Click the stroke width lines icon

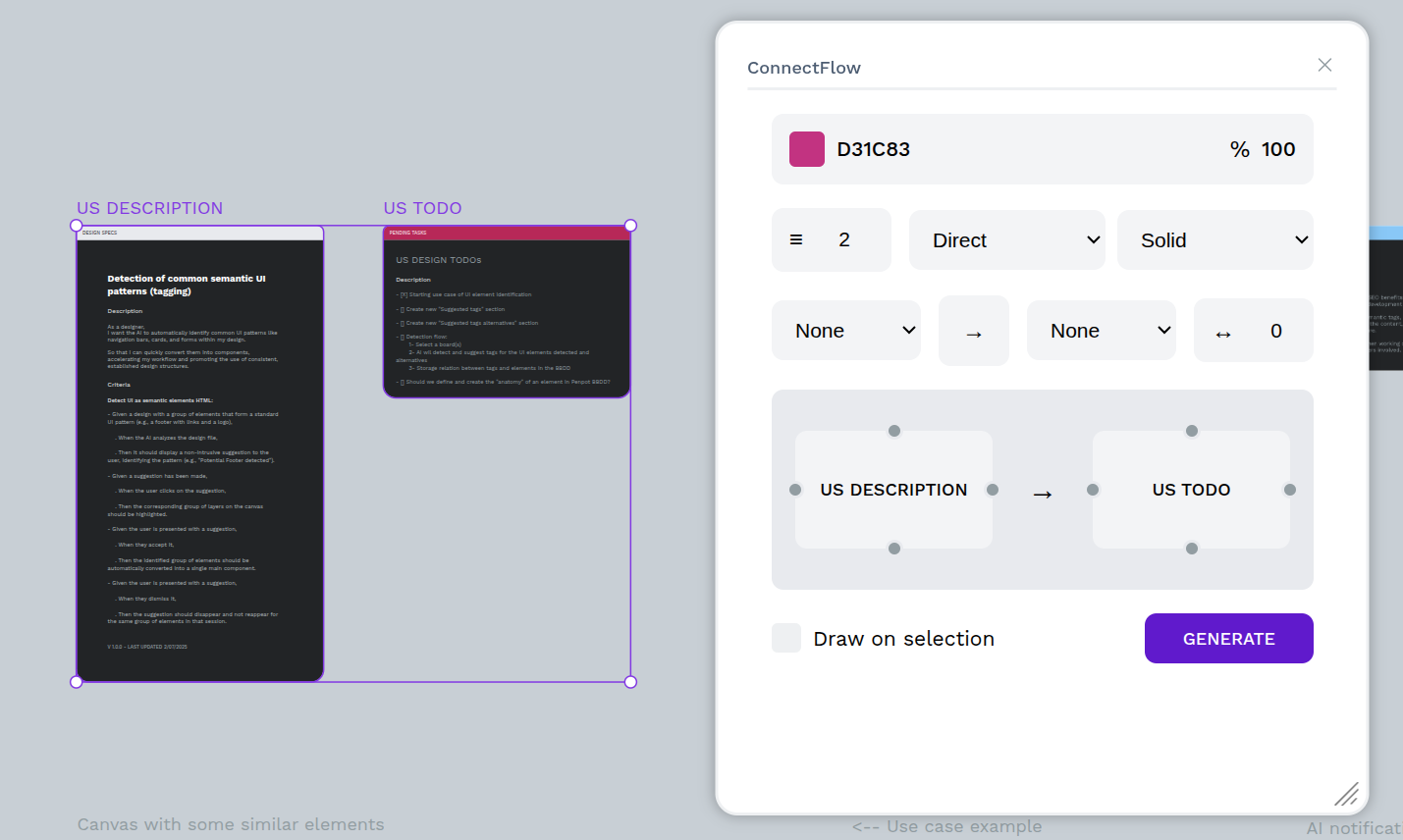coord(796,239)
